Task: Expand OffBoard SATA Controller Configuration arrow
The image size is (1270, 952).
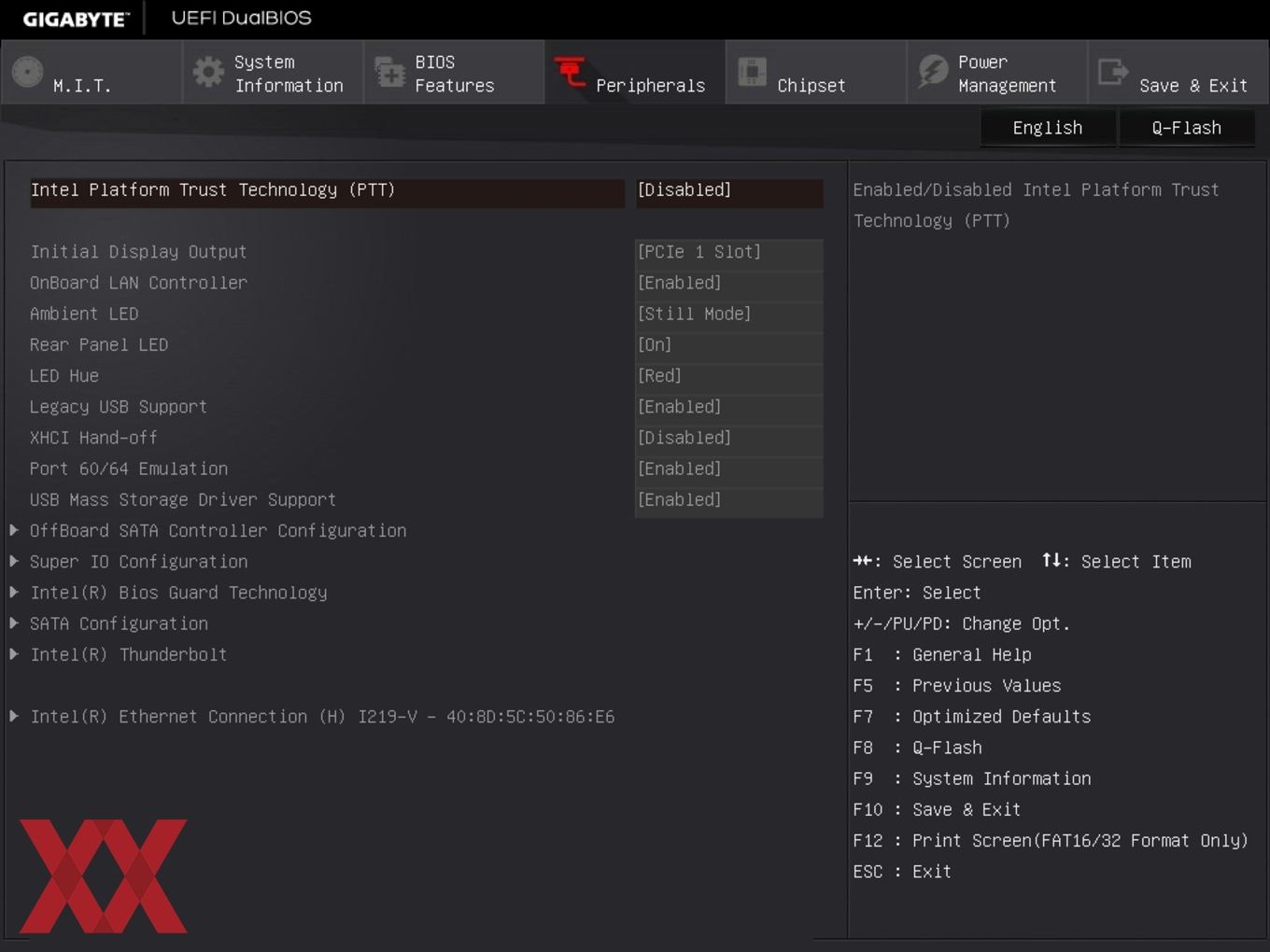Action: coord(14,530)
